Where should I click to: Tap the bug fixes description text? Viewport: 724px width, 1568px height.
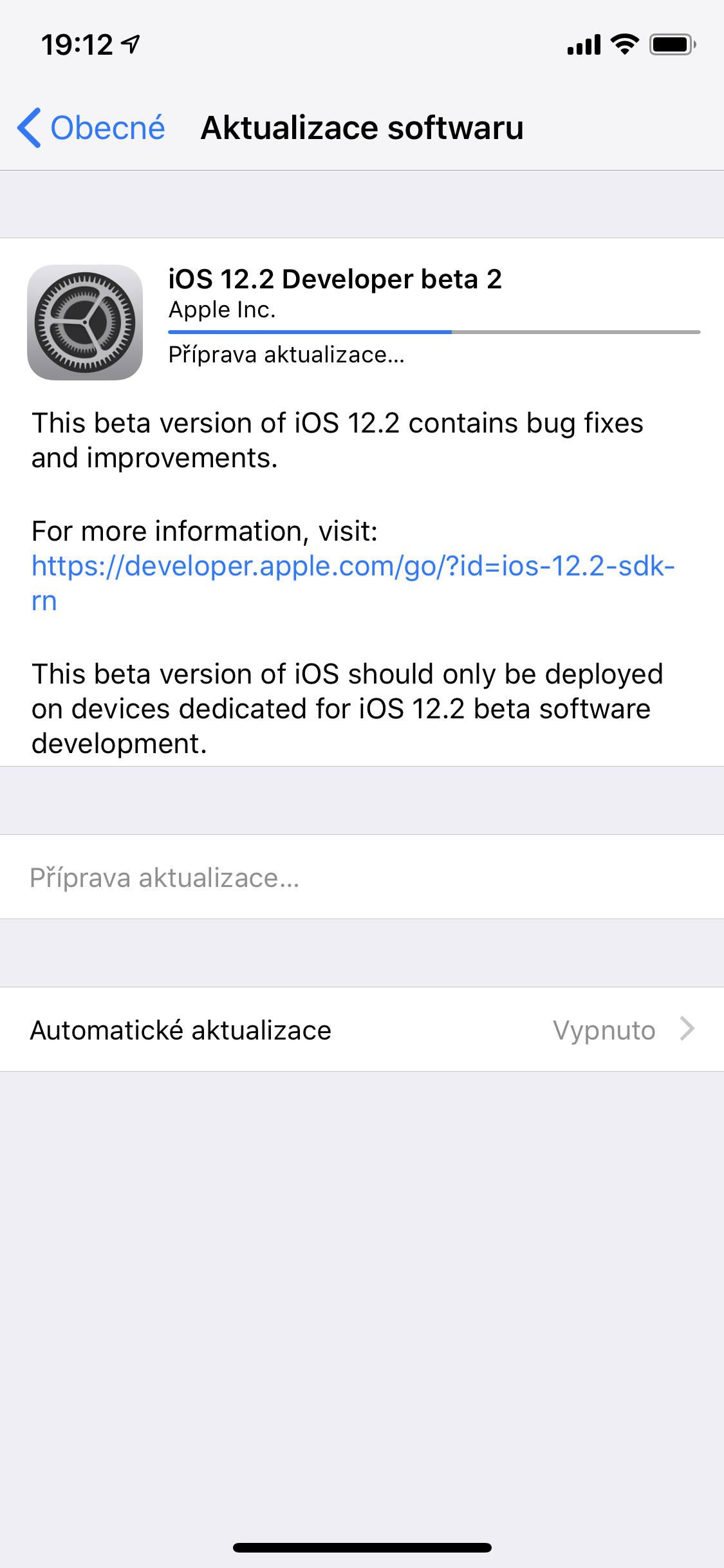[x=337, y=440]
